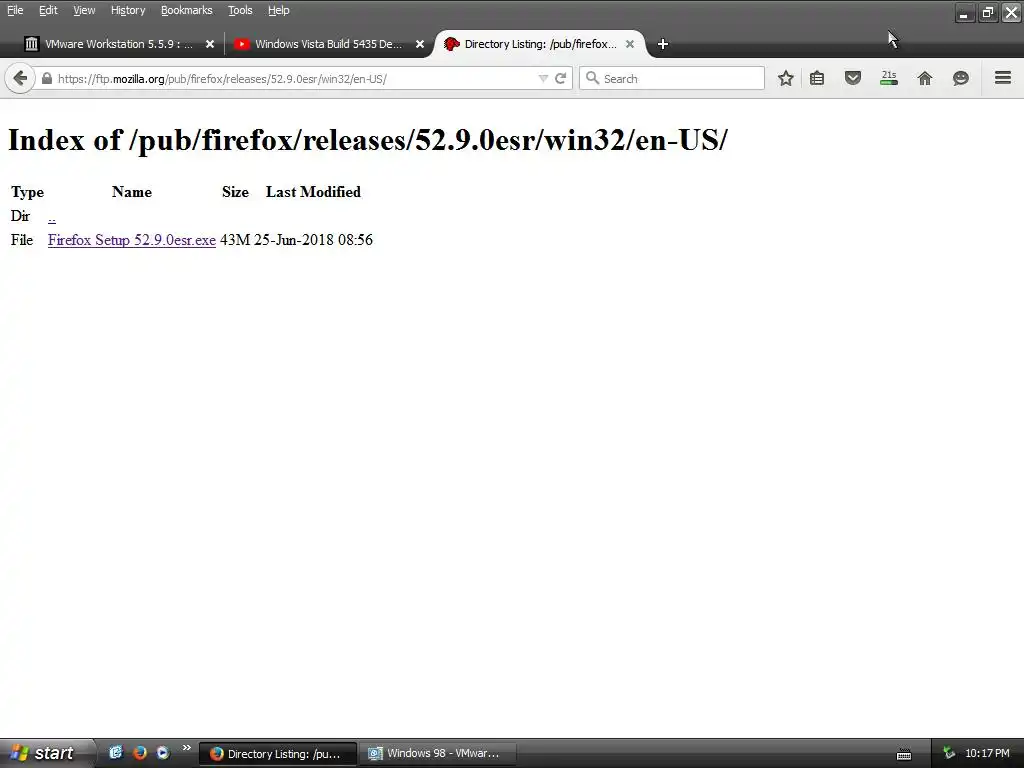
Task: Open the Edit menu
Action: (48, 10)
